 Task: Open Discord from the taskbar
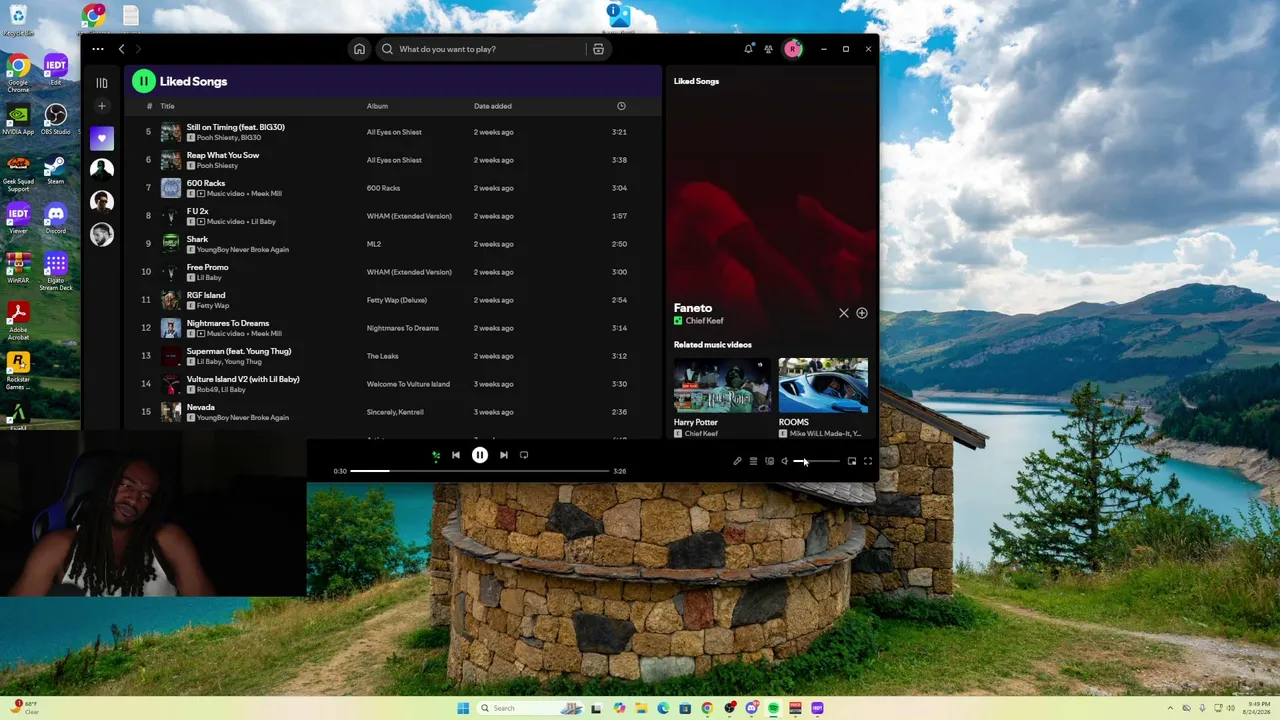coord(751,708)
